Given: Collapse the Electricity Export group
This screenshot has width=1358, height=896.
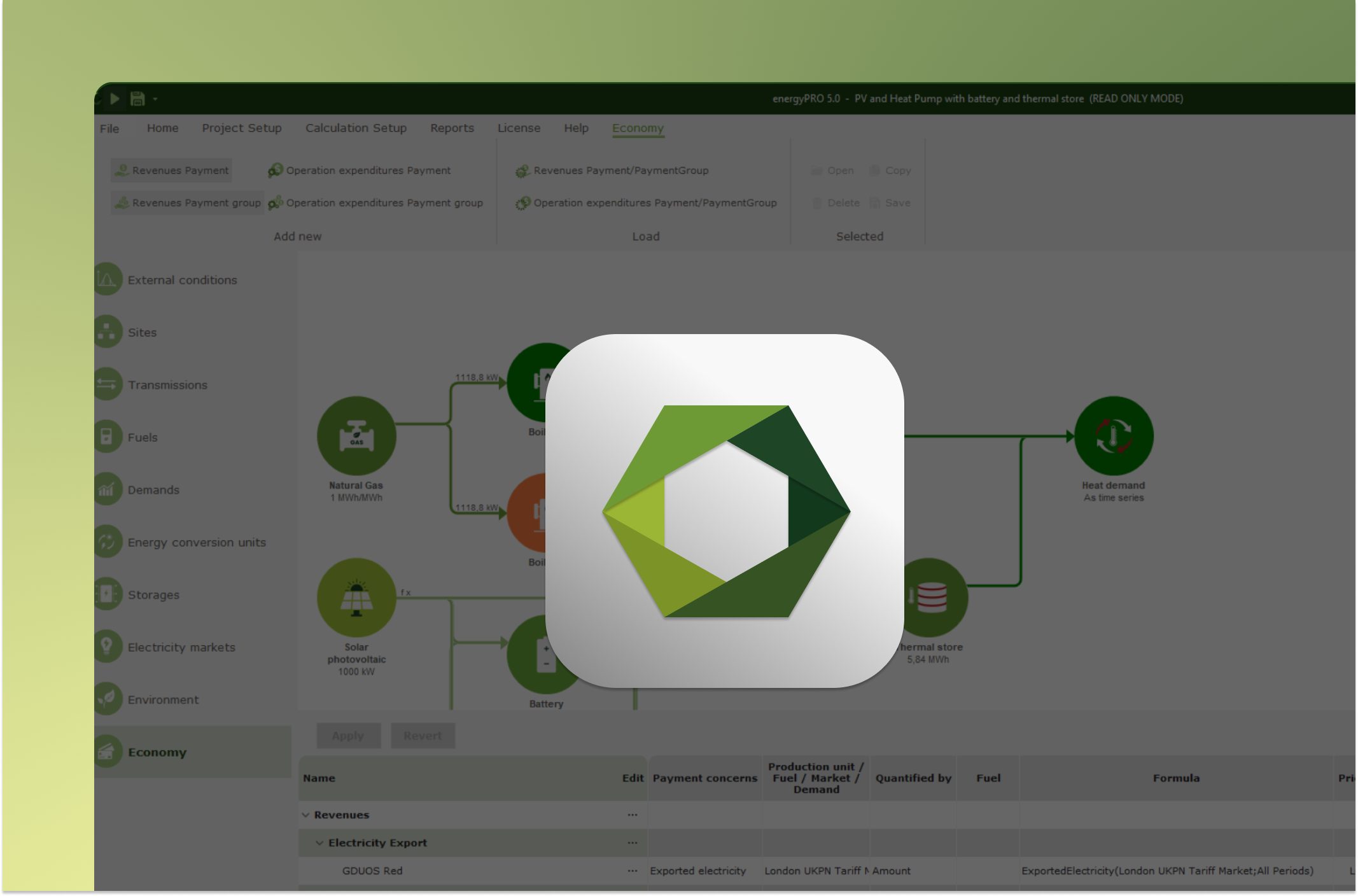Looking at the screenshot, I should (x=319, y=843).
